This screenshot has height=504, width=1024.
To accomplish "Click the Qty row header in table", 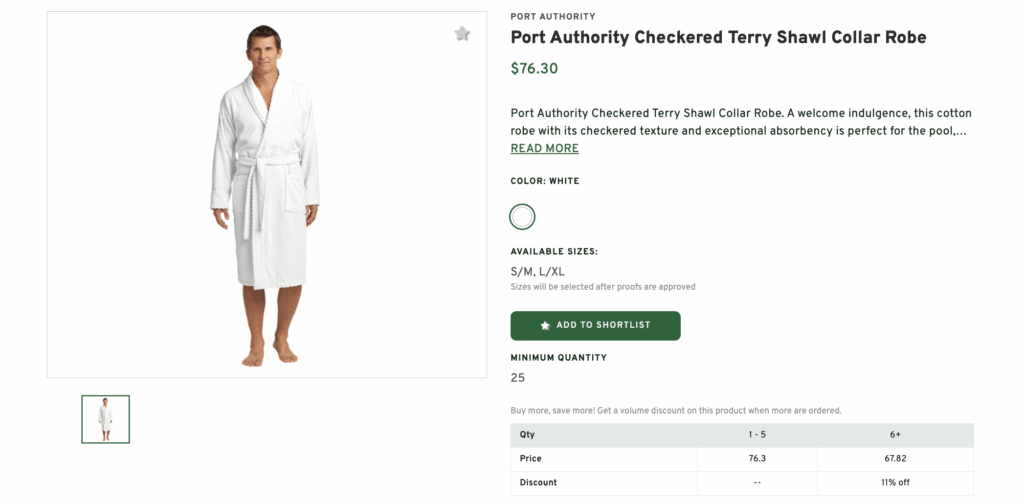I will tap(528, 435).
